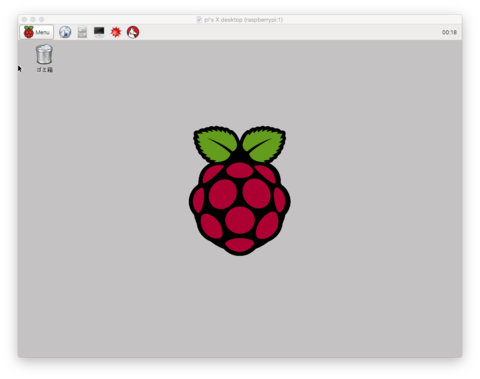480x379 pixels.
Task: Close the pi's X desktop window
Action: point(24,19)
